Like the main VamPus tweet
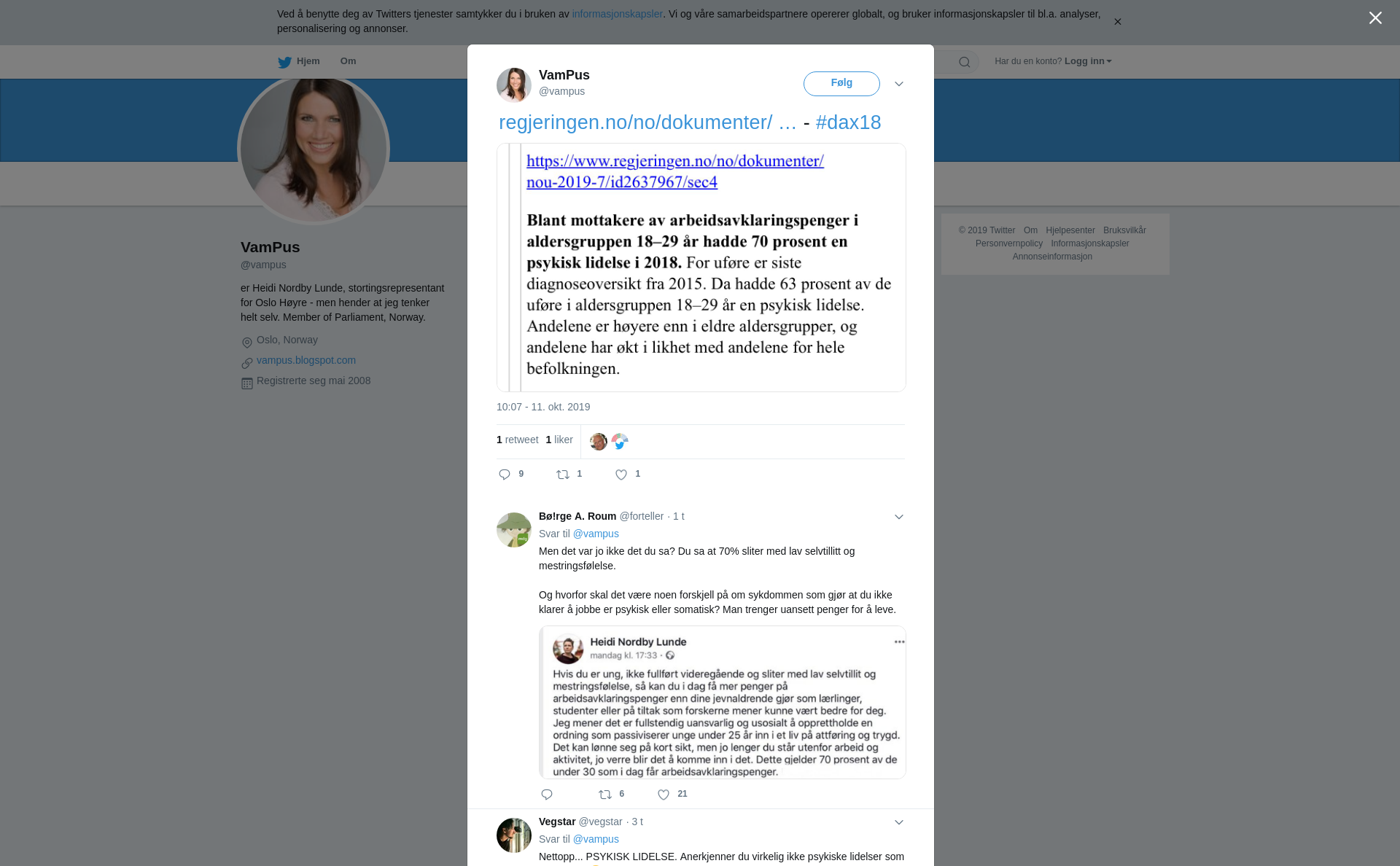 click(621, 475)
